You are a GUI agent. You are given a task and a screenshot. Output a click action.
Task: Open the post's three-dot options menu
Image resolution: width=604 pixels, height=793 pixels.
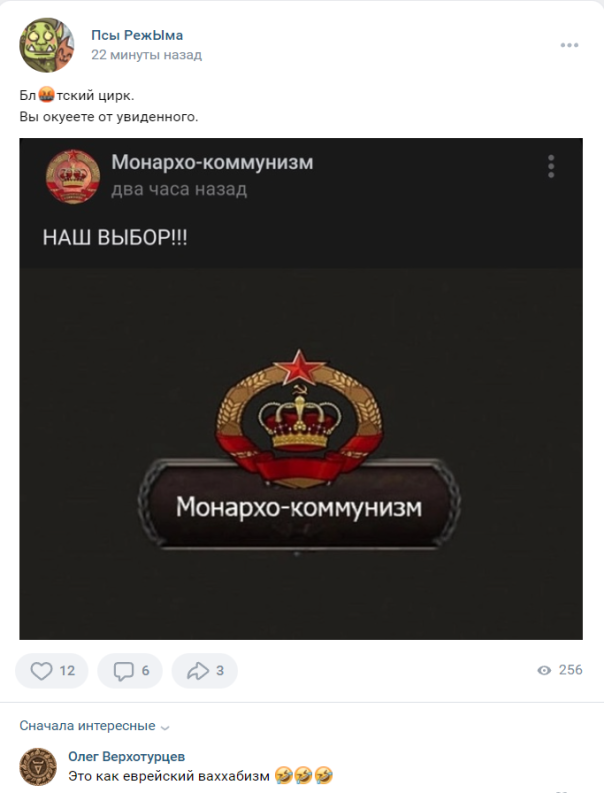point(569,45)
